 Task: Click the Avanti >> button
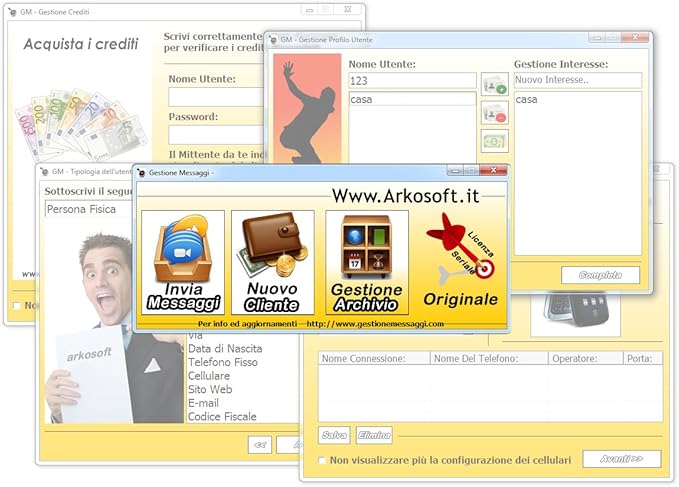(x=622, y=459)
